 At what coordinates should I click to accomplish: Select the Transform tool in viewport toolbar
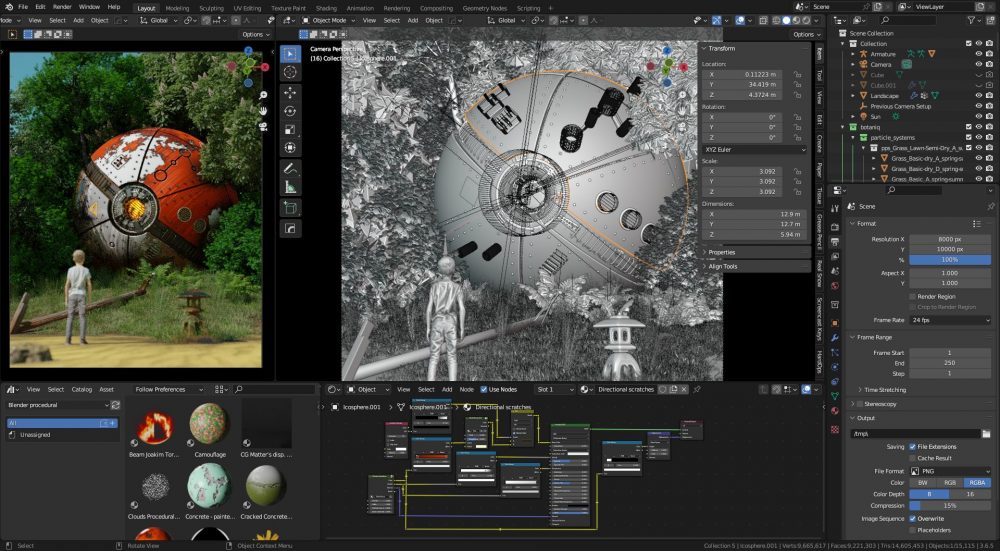[290, 148]
